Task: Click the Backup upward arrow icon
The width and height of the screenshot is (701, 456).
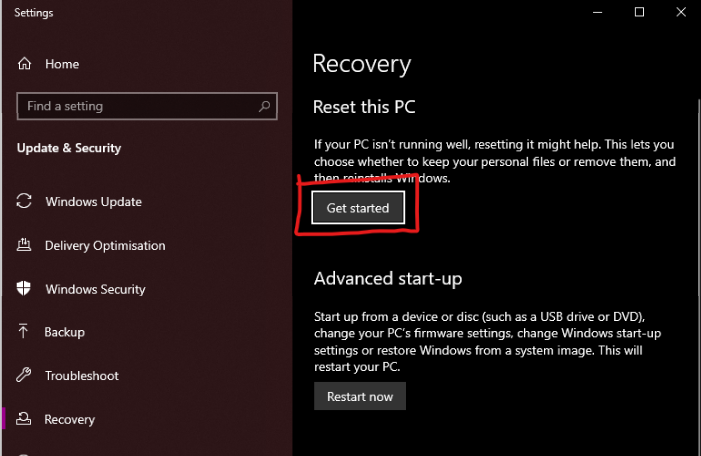Action: pos(23,331)
